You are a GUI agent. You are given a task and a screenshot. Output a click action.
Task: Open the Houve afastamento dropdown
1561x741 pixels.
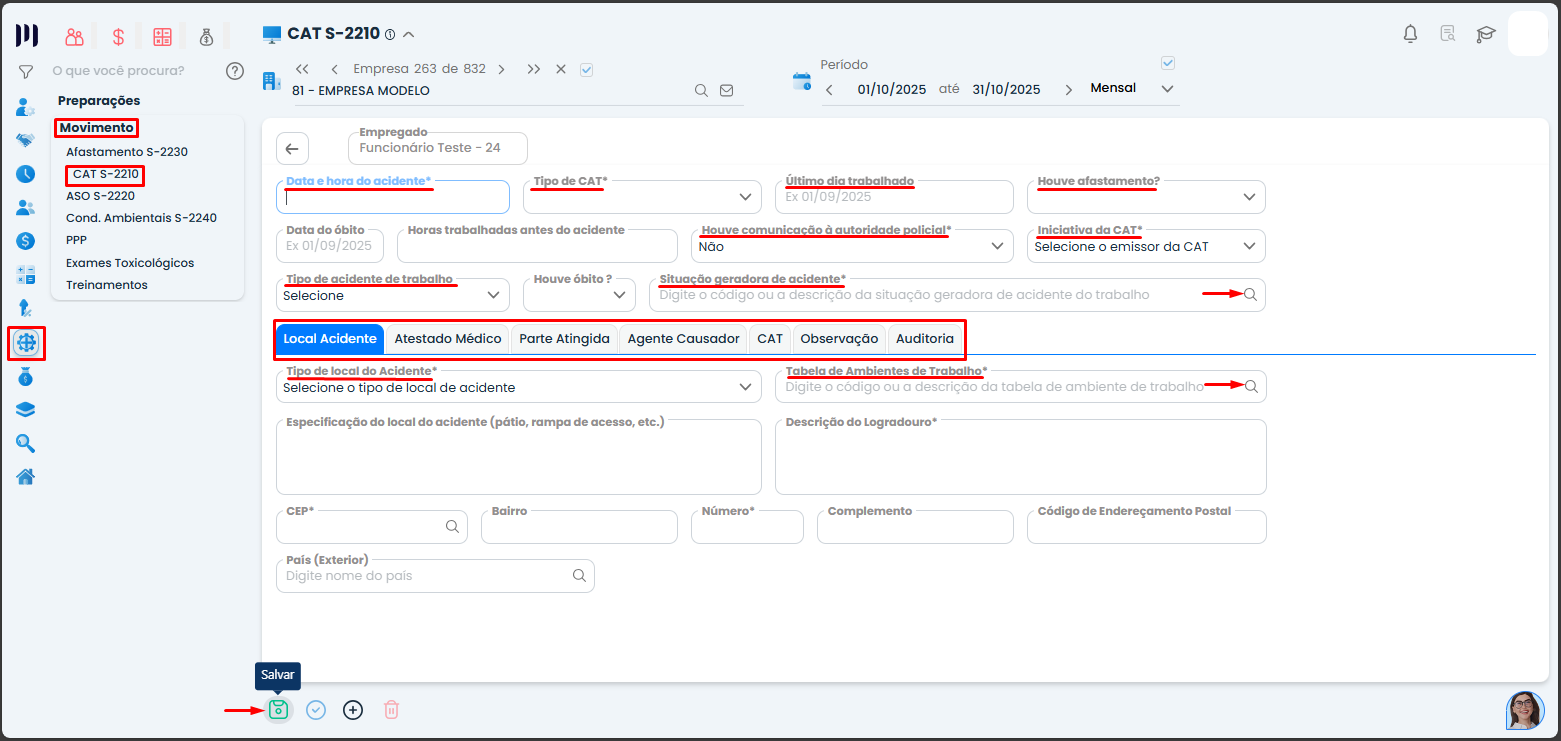pos(1249,197)
